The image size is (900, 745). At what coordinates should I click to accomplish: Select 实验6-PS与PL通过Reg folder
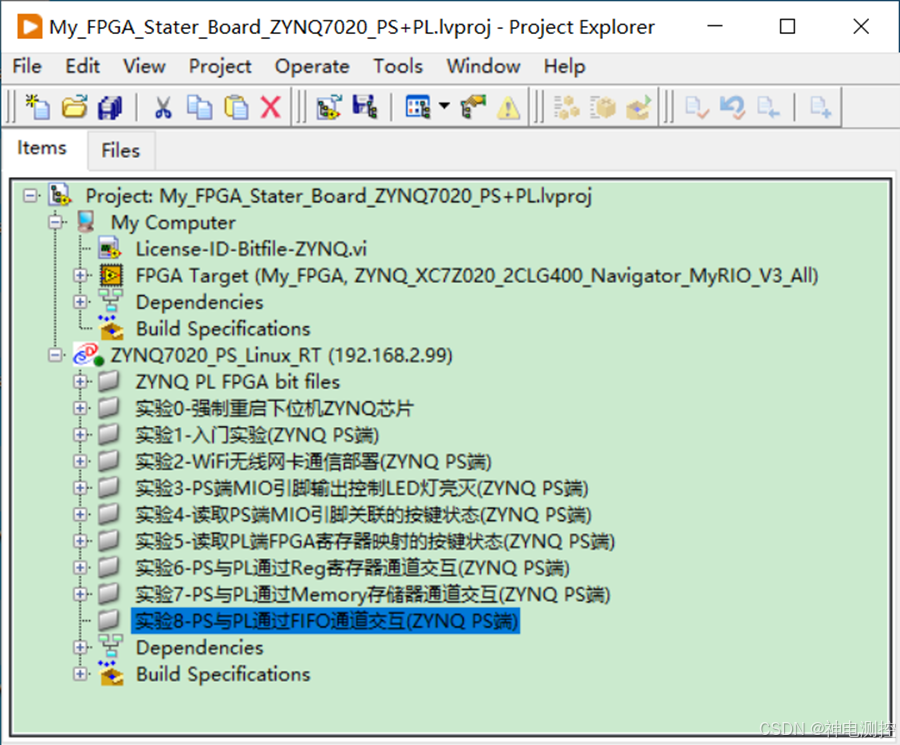[x=352, y=568]
